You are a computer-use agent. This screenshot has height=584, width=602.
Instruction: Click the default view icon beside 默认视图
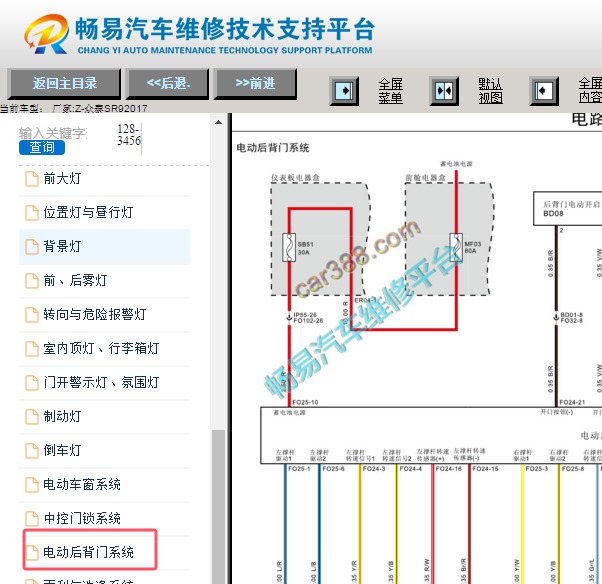(444, 91)
